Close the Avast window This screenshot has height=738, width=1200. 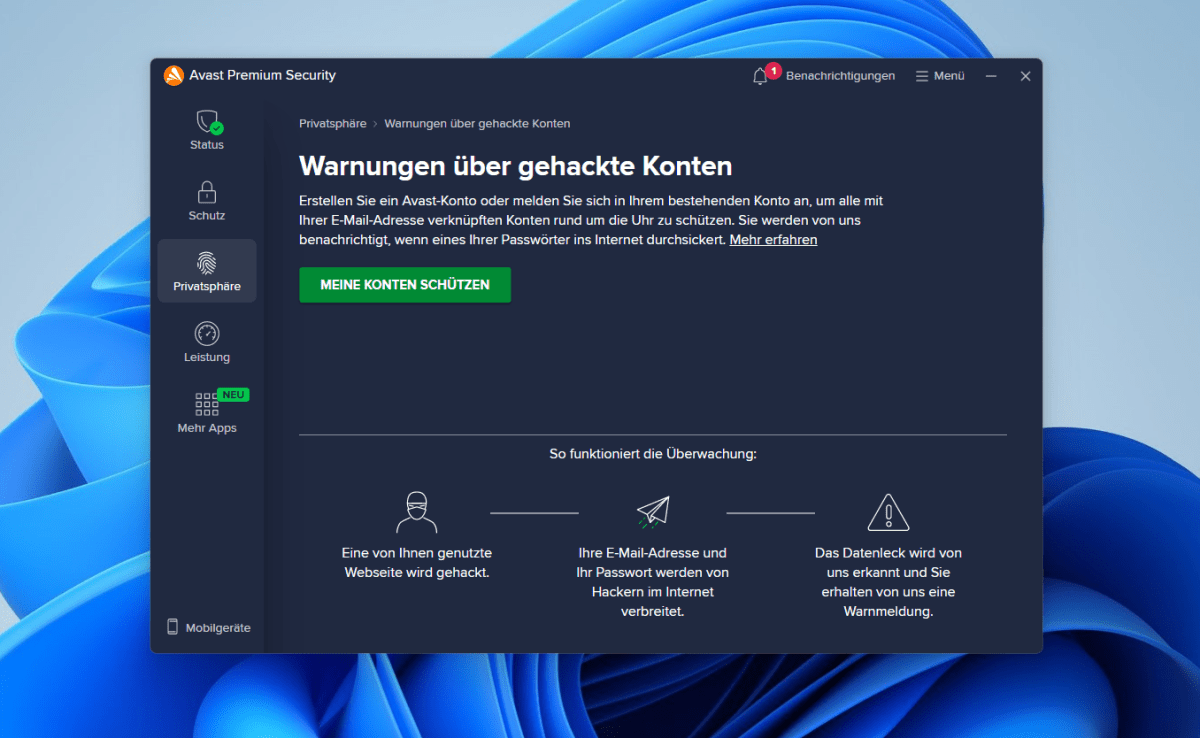1025,76
